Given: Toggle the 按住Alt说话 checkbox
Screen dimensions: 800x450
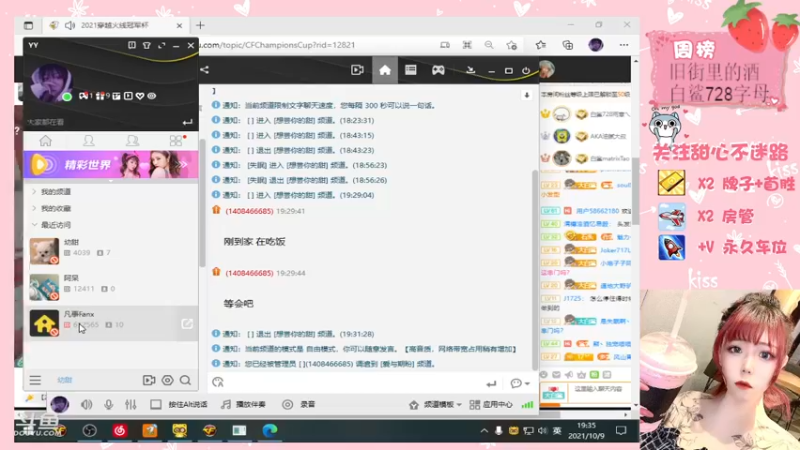Looking at the screenshot, I should click(x=156, y=405).
